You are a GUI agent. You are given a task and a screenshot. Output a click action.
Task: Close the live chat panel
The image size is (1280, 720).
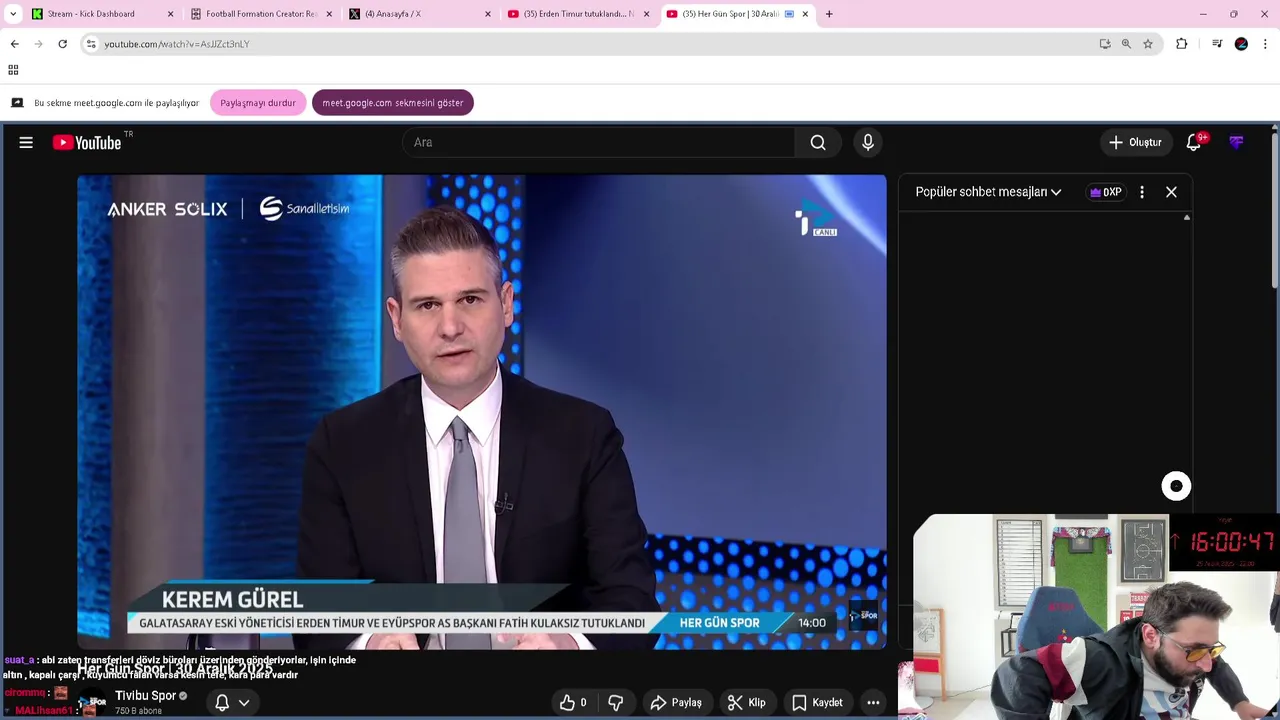[1171, 192]
